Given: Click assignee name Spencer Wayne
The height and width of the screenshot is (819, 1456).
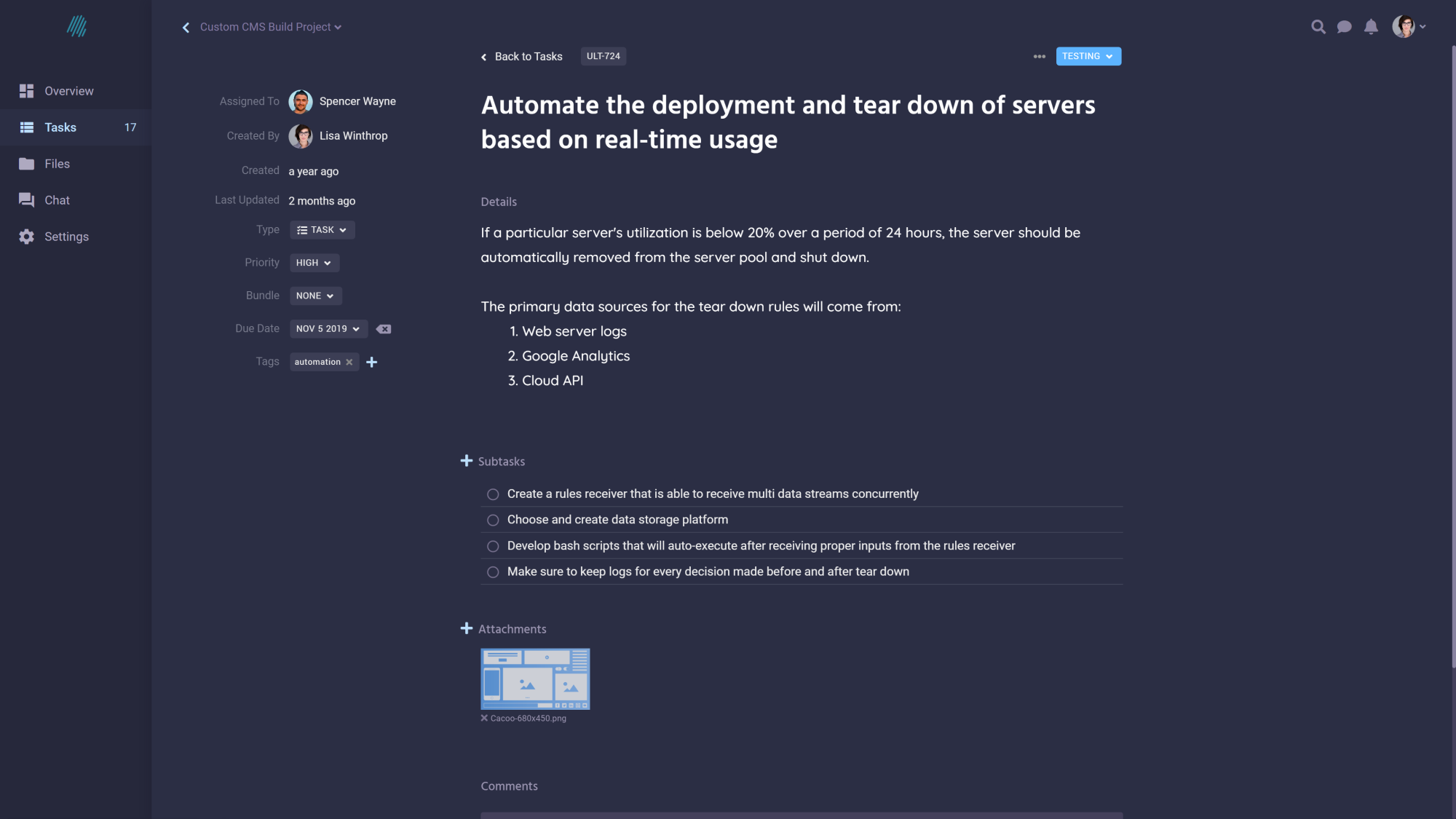Looking at the screenshot, I should click(357, 101).
